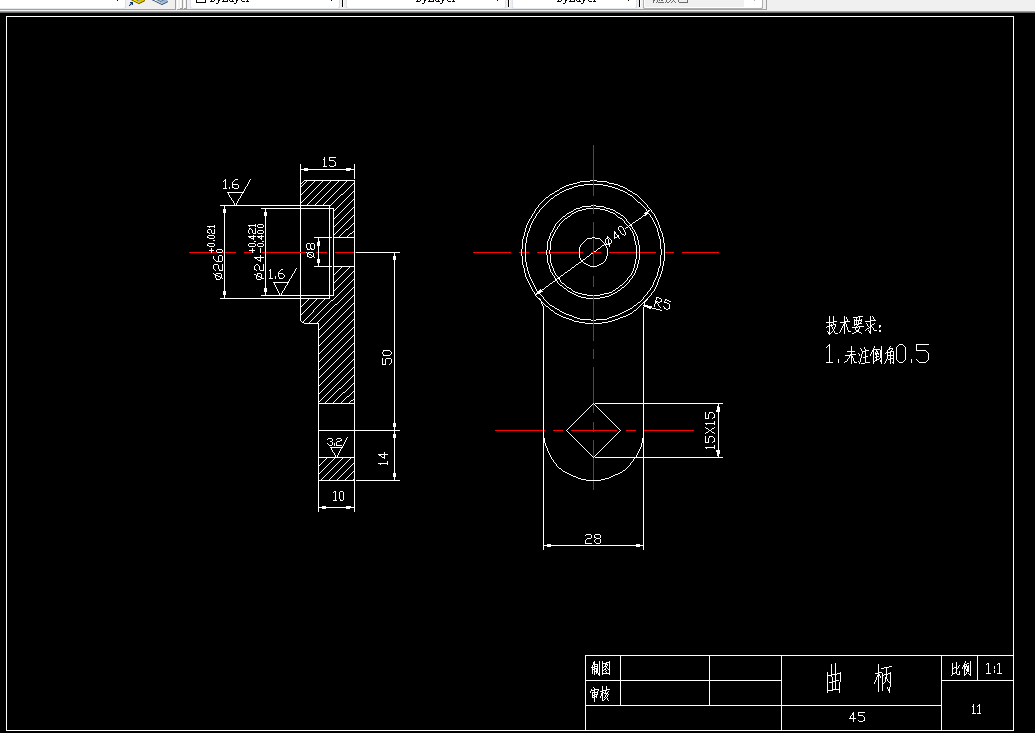Screen dimensions: 1035x733
Task: Select the 50 center-distance dimension text
Action: [387, 357]
